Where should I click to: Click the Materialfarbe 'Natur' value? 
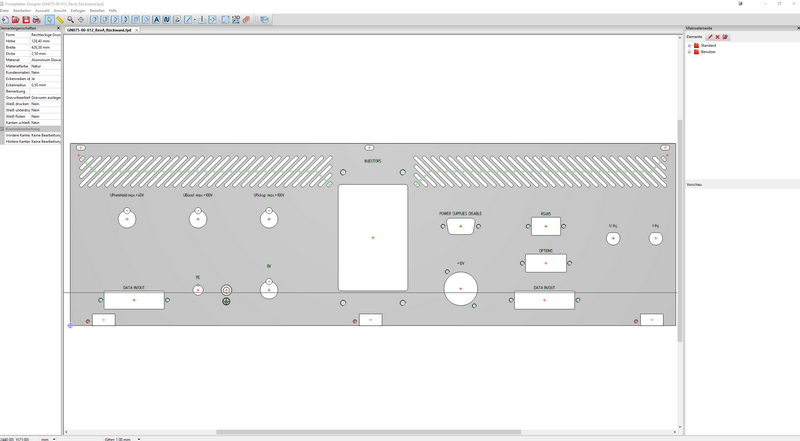pyautogui.click(x=45, y=66)
